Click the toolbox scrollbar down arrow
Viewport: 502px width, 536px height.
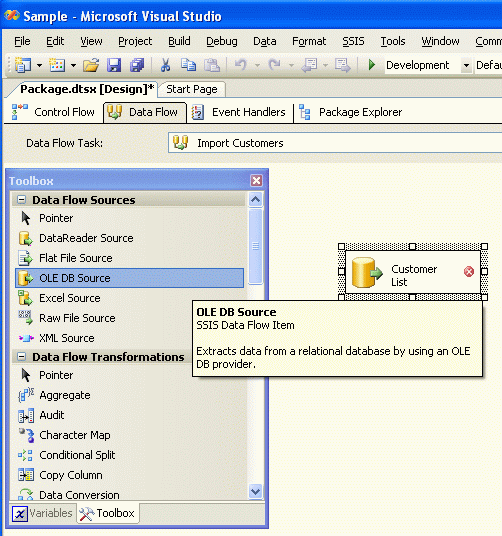256,492
